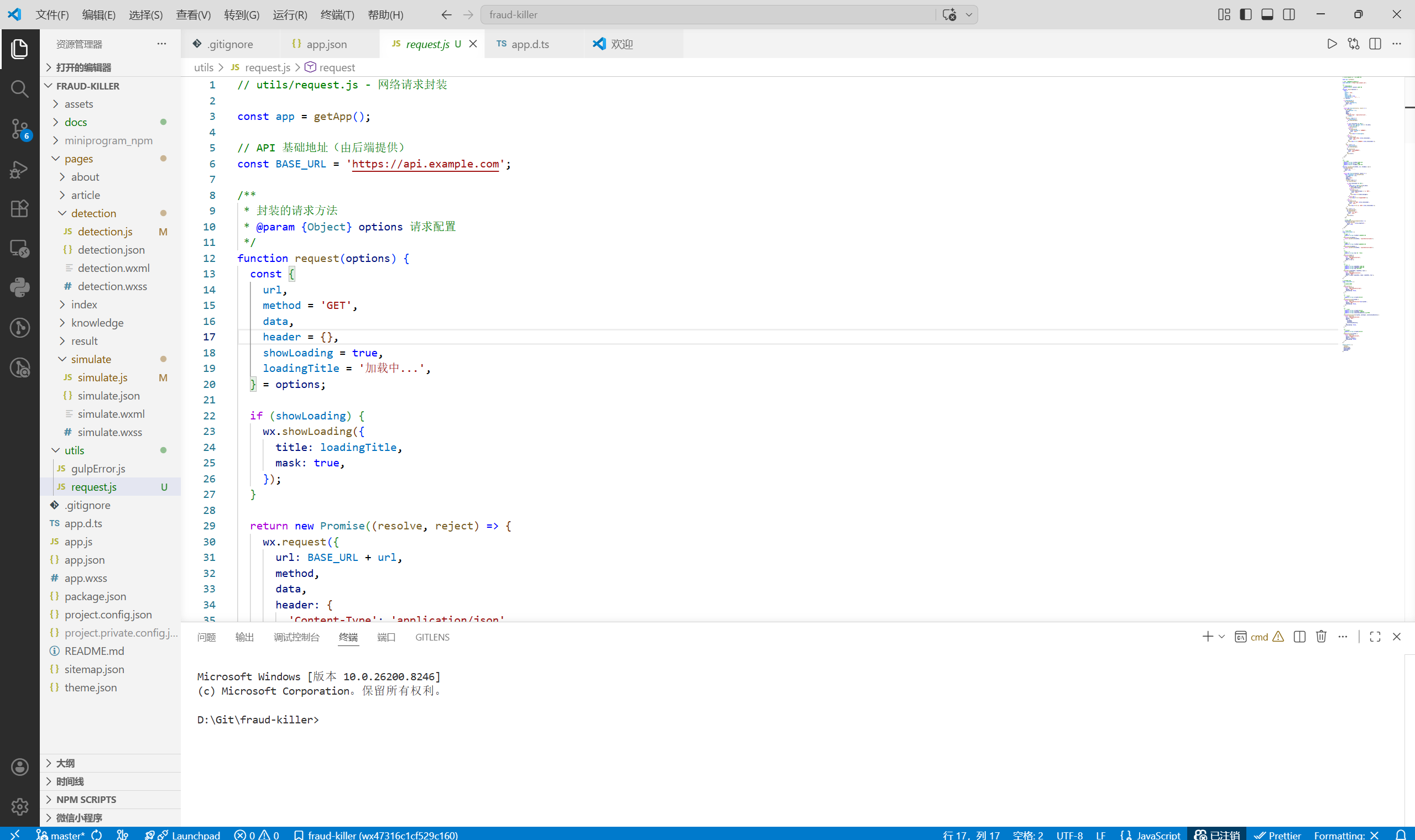Image resolution: width=1415 pixels, height=840 pixels.
Task: Click the master* branch in status bar
Action: coord(61,835)
